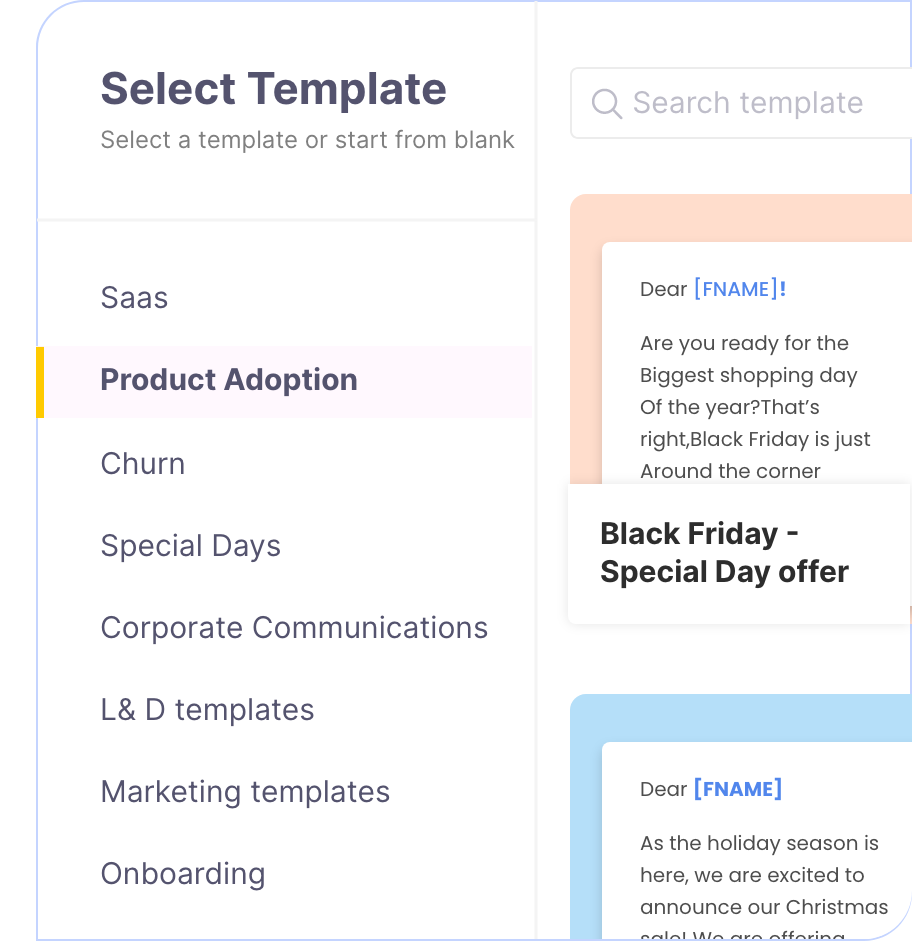Switch to Special Days templates
912x941 pixels.
pyautogui.click(x=190, y=546)
